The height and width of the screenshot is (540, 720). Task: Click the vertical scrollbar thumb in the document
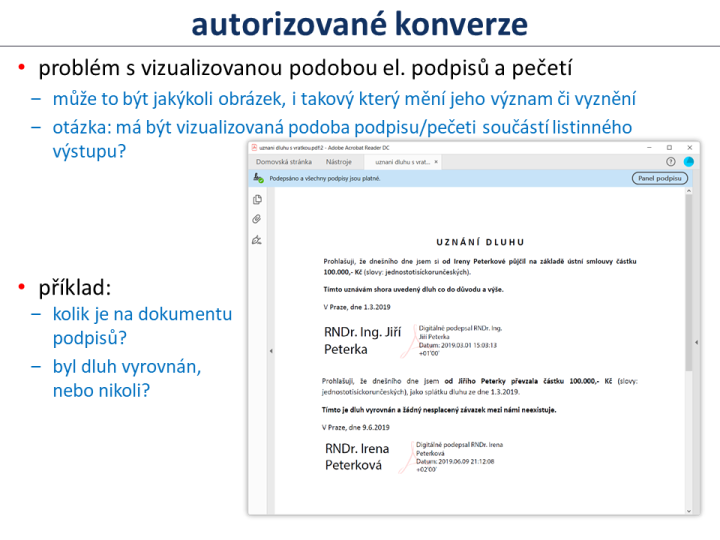click(689, 282)
